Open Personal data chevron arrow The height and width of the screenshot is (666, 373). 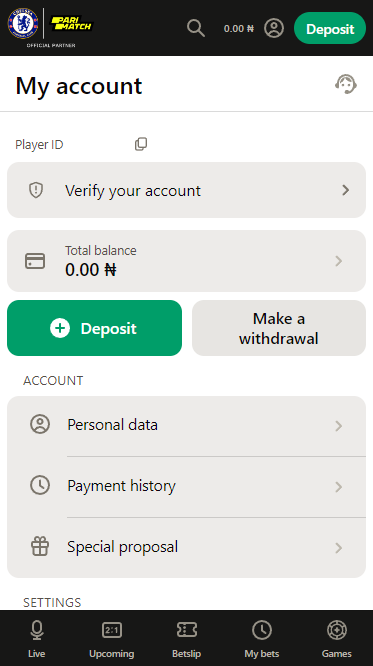pyautogui.click(x=339, y=426)
